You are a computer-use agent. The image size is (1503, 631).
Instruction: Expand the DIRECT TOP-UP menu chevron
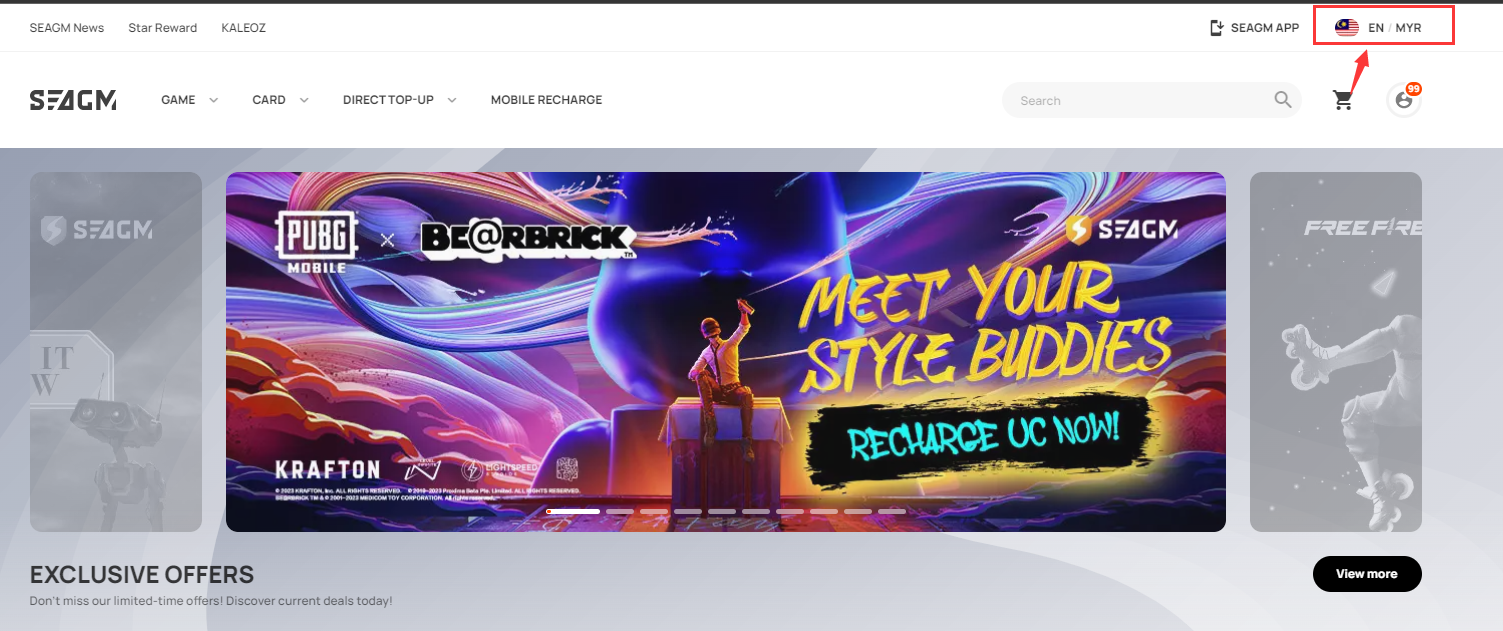tap(452, 100)
